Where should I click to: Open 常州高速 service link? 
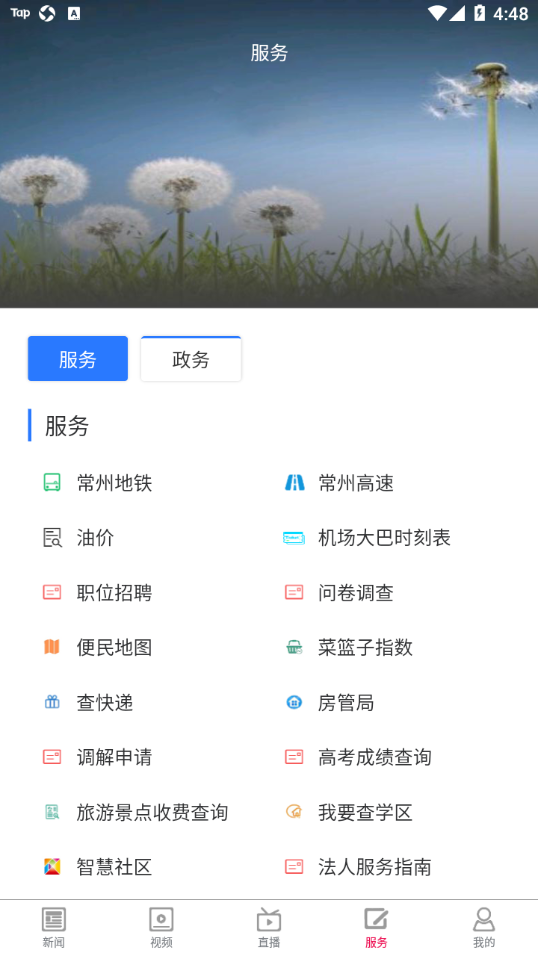coord(356,483)
